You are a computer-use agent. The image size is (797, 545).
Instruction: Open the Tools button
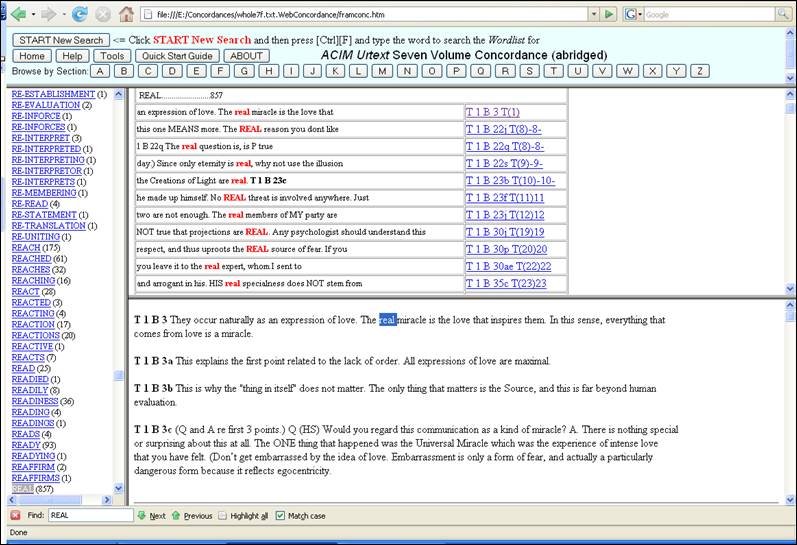pos(112,56)
